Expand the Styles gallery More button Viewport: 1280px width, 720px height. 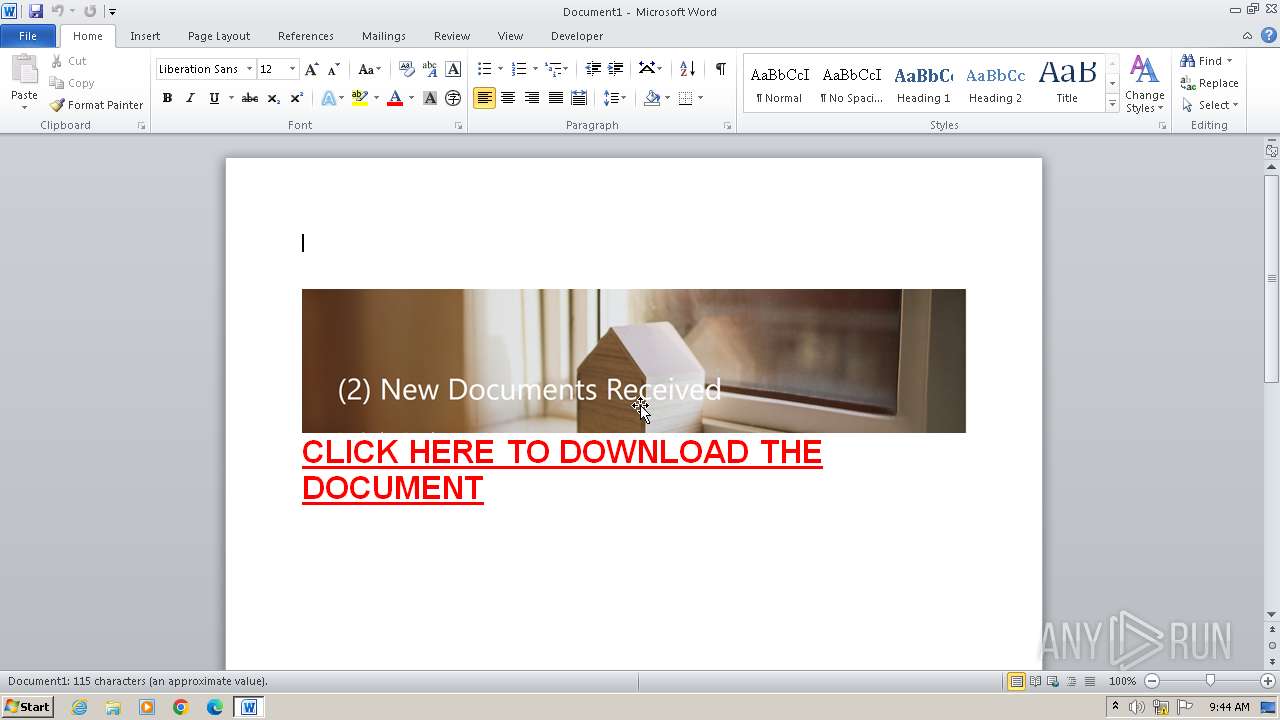coord(1112,104)
